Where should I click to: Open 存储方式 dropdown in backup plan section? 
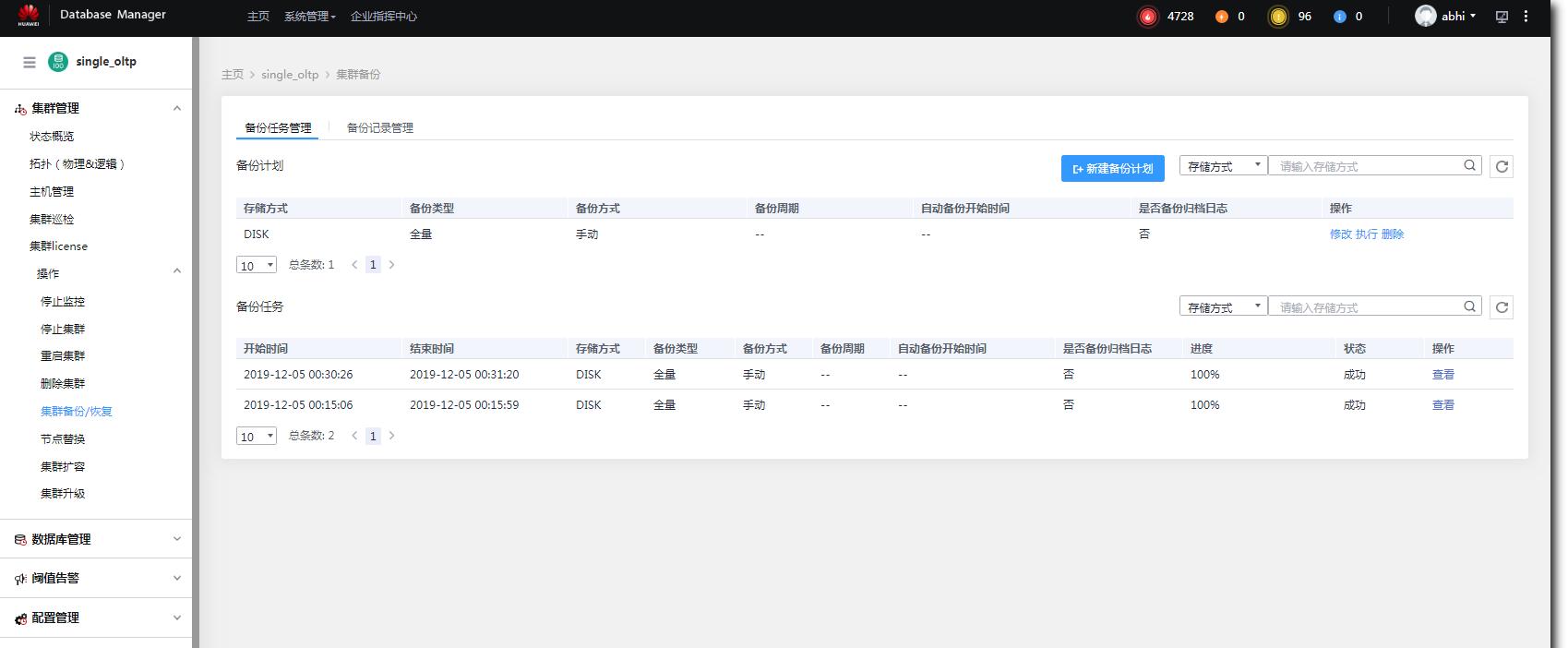tap(1223, 166)
